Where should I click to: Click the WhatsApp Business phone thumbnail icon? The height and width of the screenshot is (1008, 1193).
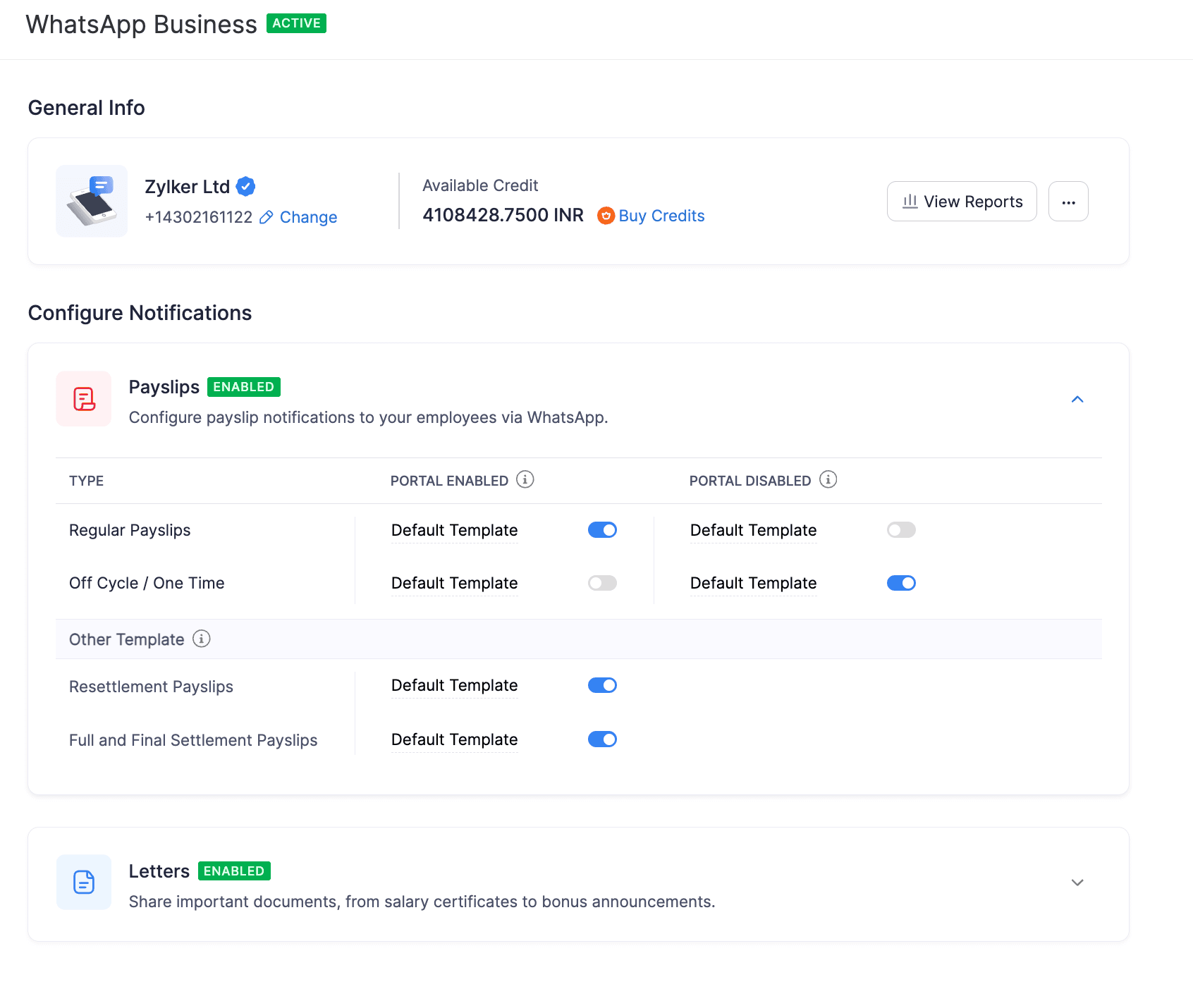[x=91, y=200]
